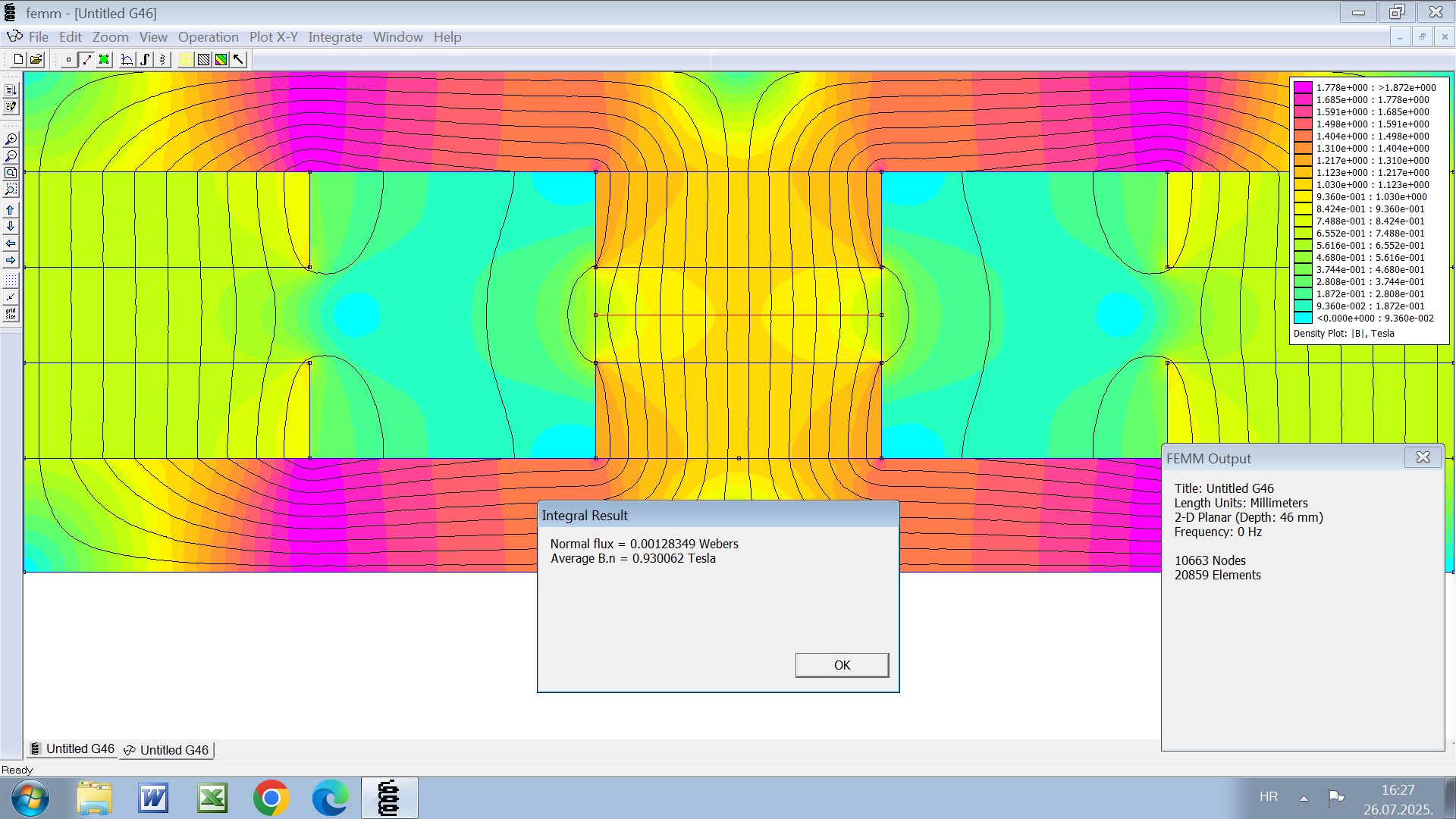Click the integral toolbar icon
The height and width of the screenshot is (819, 1456).
(145, 60)
